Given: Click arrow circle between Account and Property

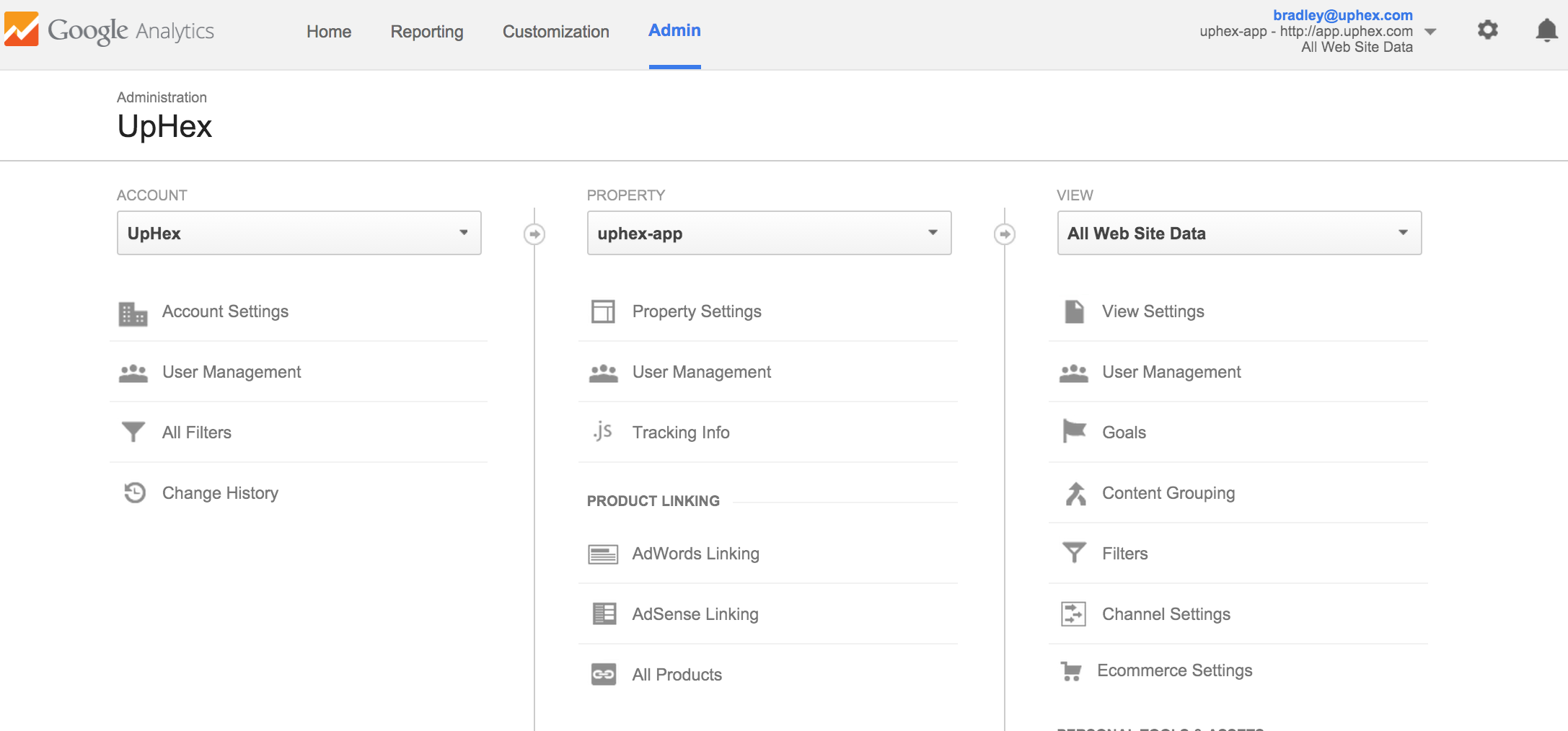Looking at the screenshot, I should tap(534, 234).
